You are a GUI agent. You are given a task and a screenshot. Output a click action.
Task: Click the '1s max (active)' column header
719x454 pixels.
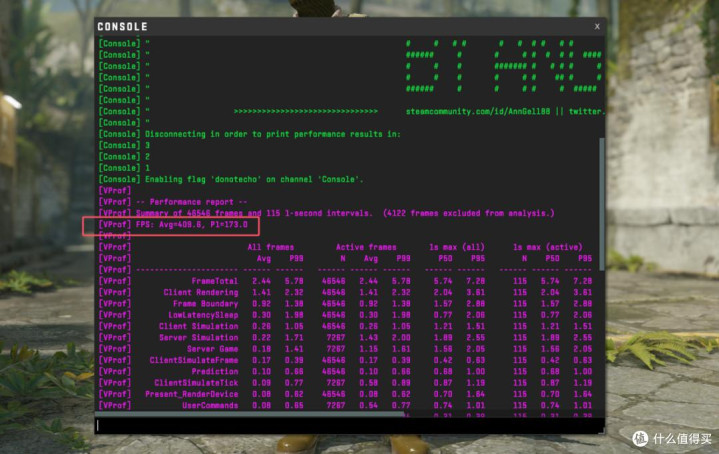point(548,247)
